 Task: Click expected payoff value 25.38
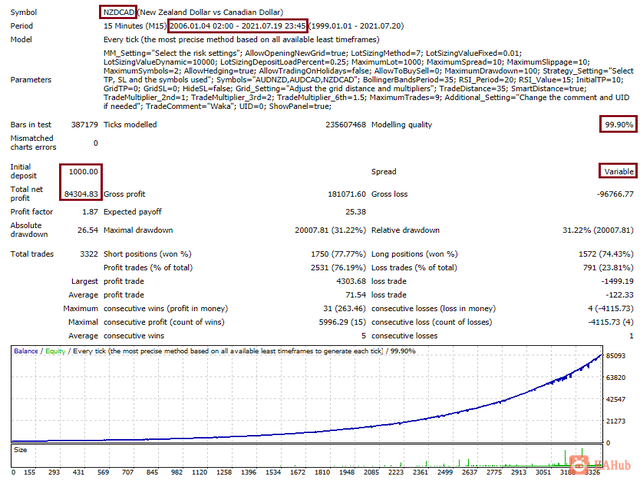pyautogui.click(x=356, y=212)
